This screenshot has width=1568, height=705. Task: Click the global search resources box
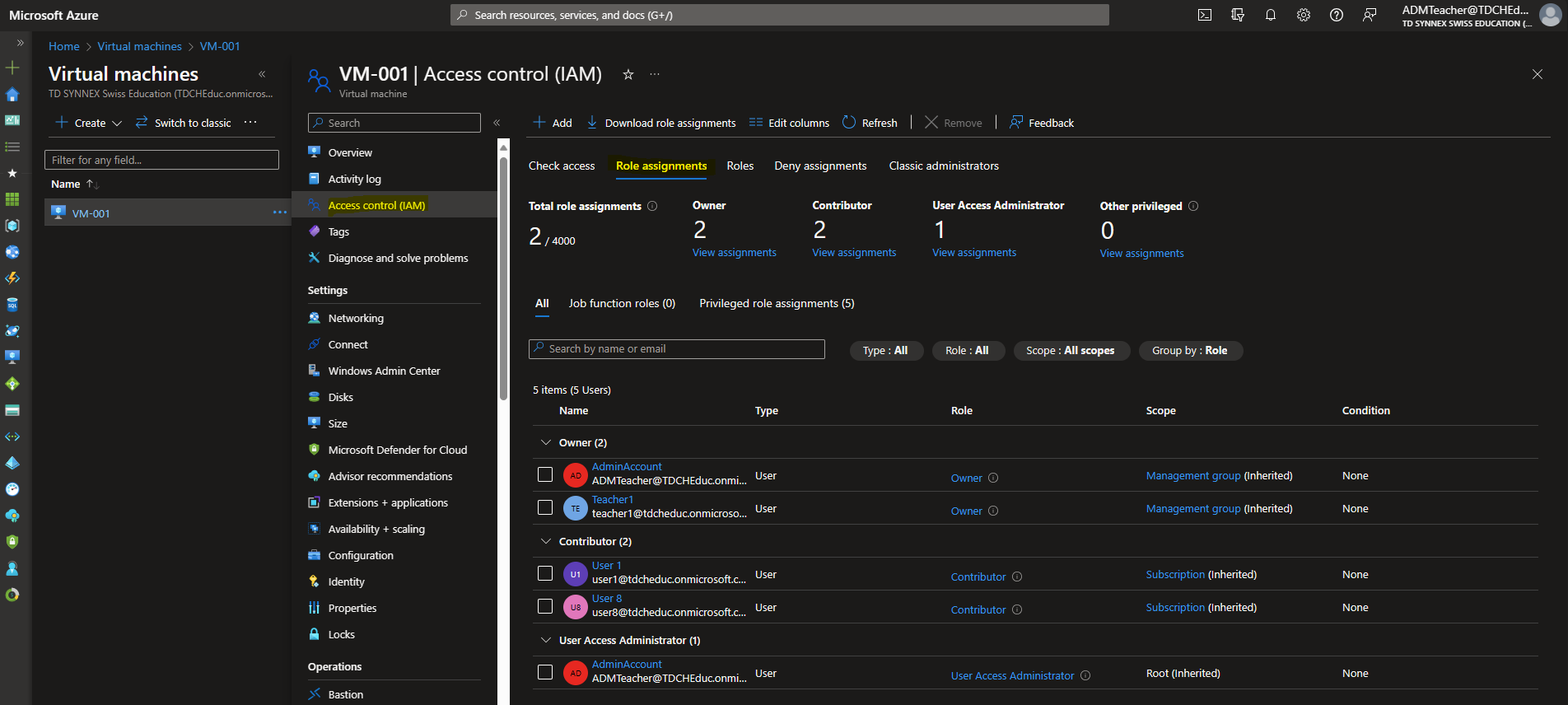[x=780, y=15]
